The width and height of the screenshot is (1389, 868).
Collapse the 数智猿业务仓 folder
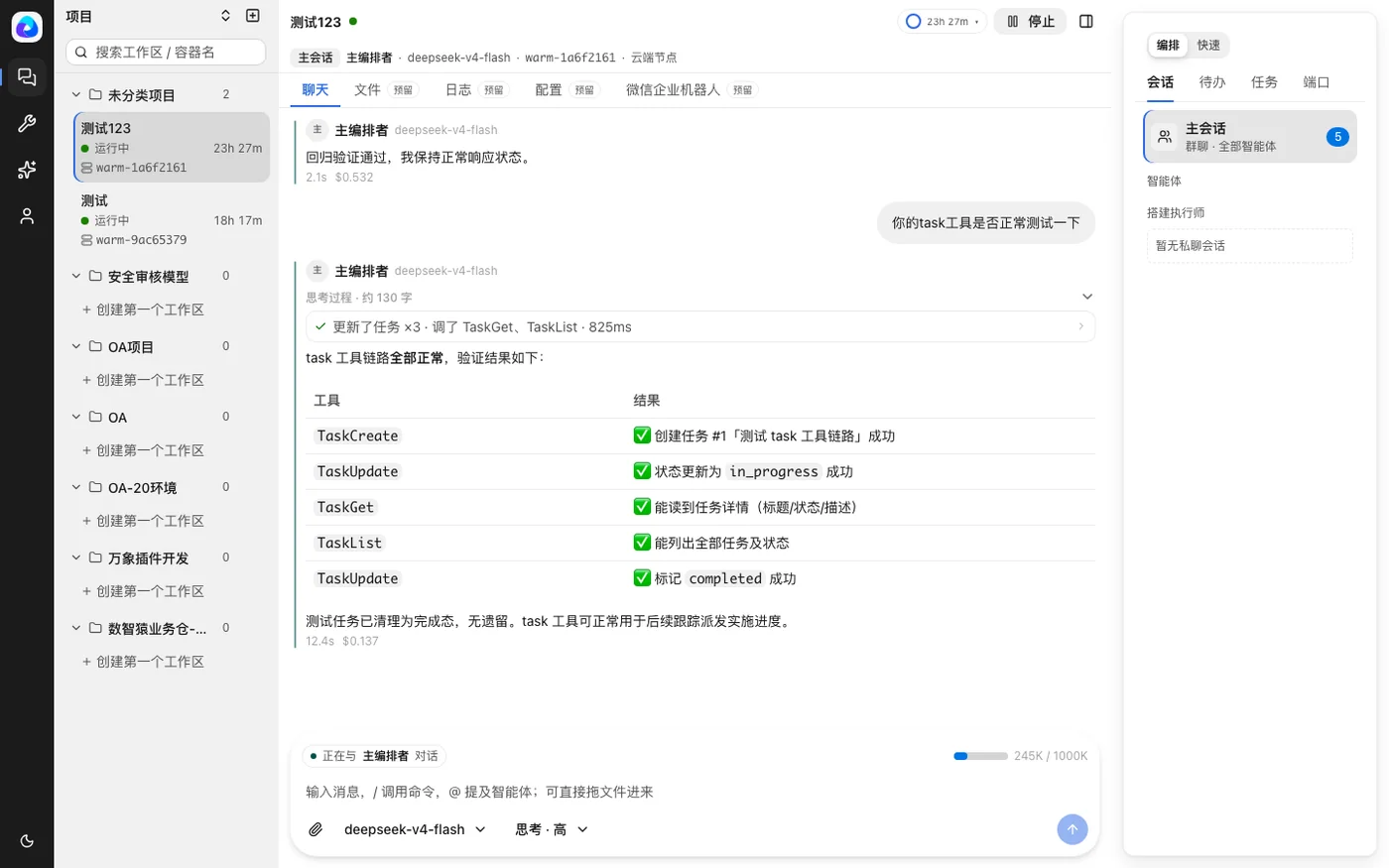[76, 628]
